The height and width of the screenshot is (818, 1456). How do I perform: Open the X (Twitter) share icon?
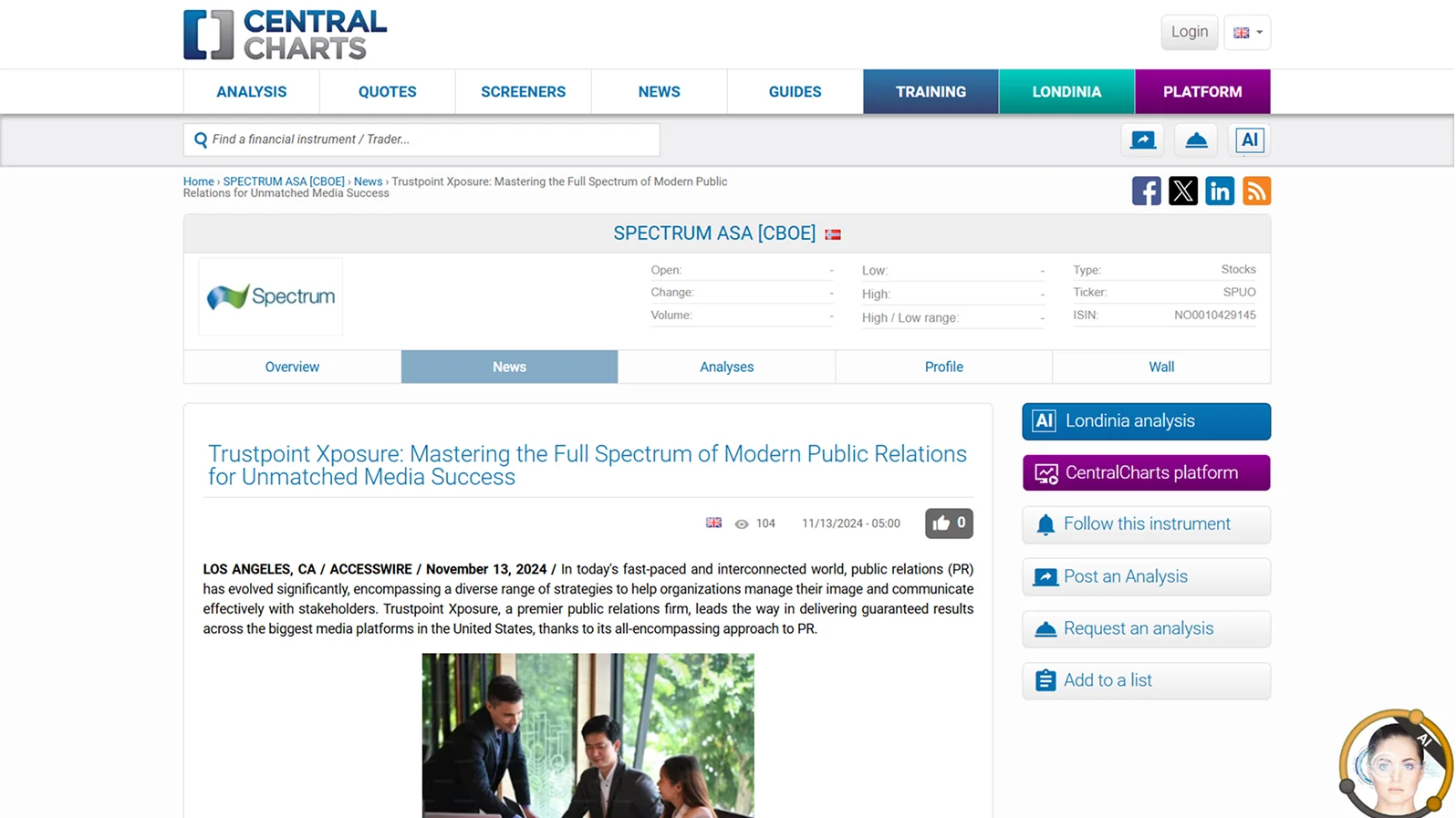click(1183, 191)
